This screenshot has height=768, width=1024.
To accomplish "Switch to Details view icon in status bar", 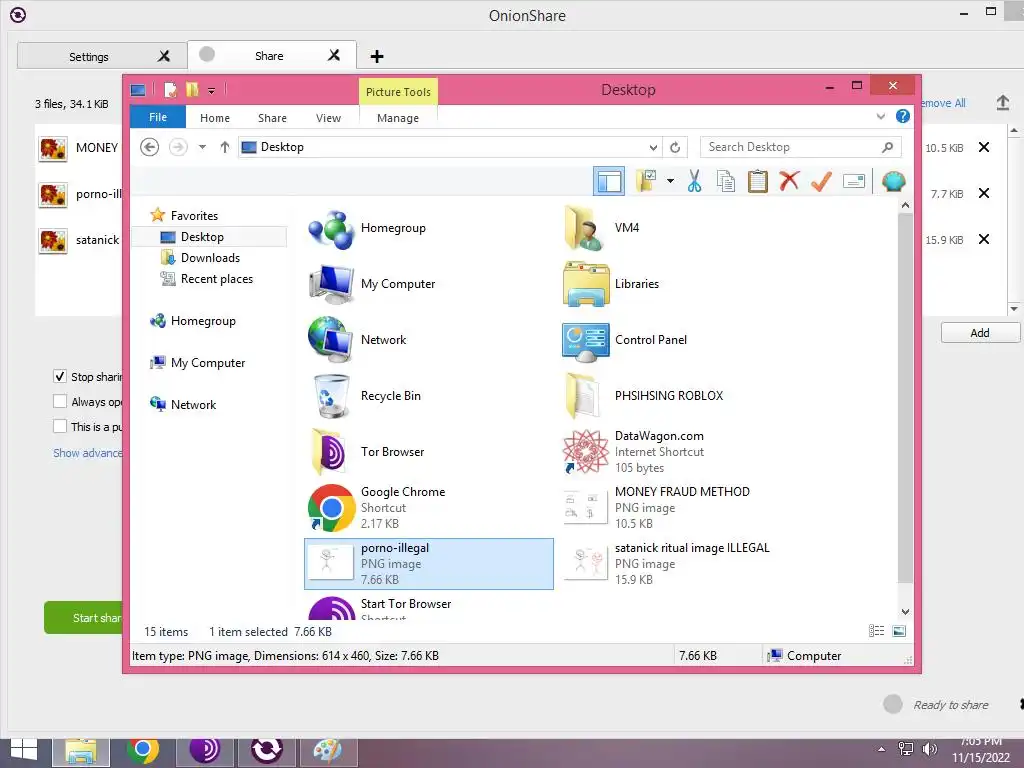I will pos(876,630).
